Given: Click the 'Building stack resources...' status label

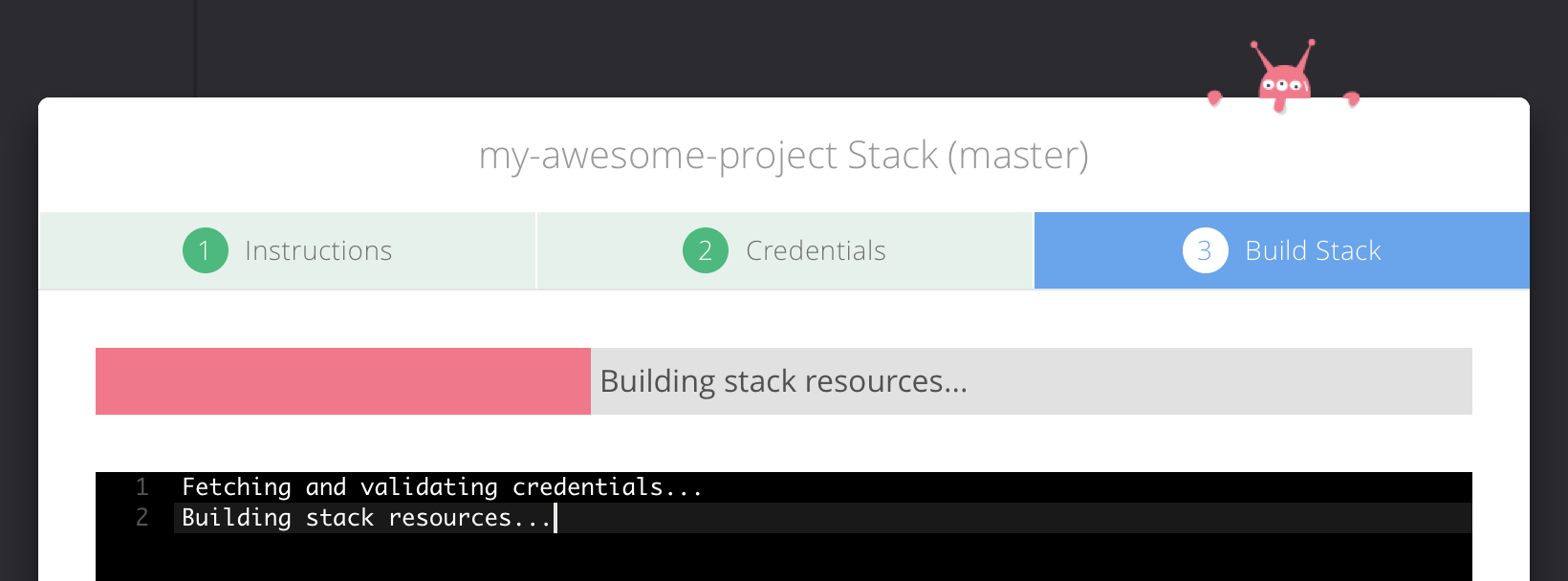Looking at the screenshot, I should click(x=781, y=380).
